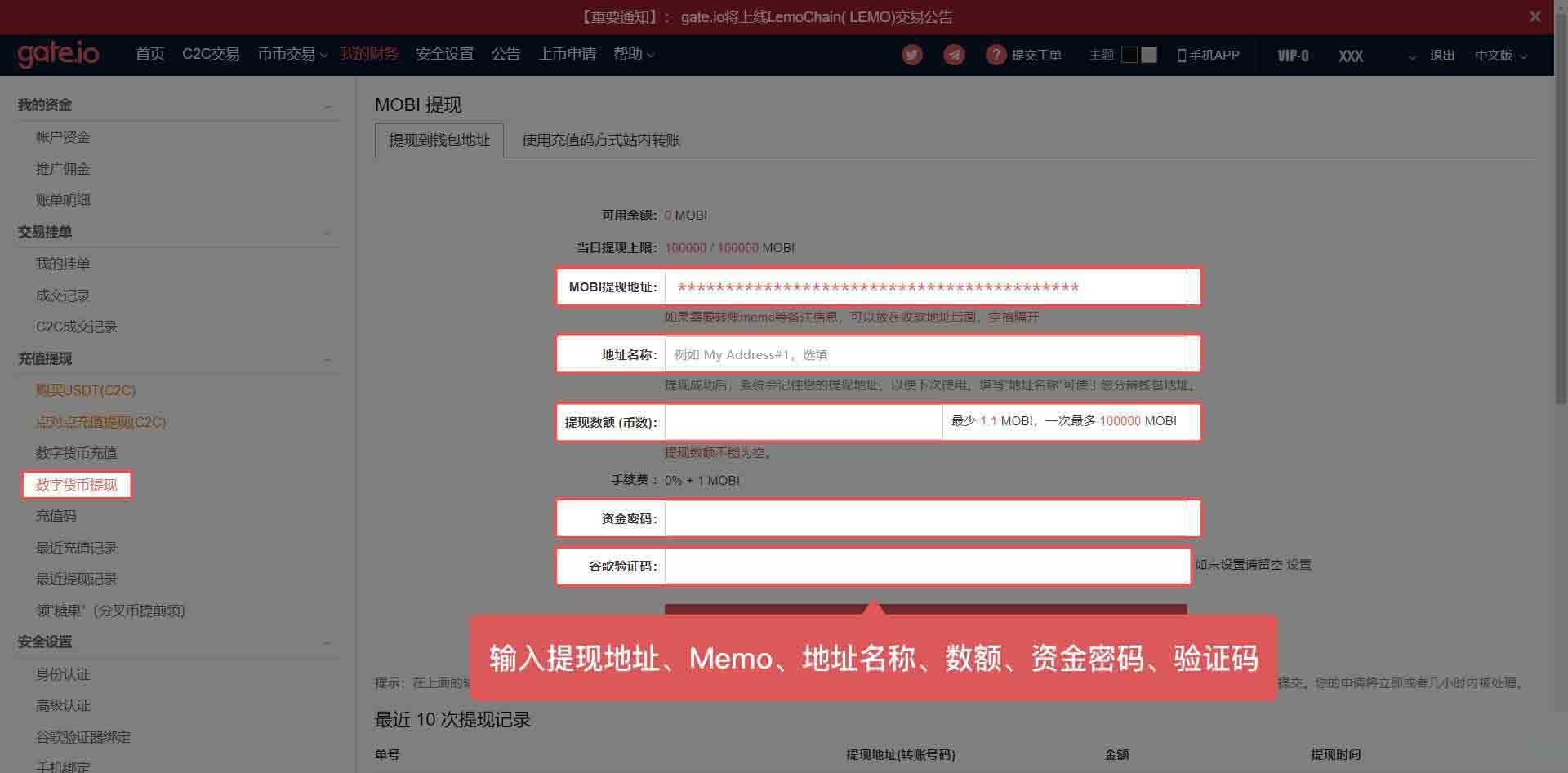Dismiss the LemoChain announcement banner
This screenshot has height=773, width=1568.
1535,16
